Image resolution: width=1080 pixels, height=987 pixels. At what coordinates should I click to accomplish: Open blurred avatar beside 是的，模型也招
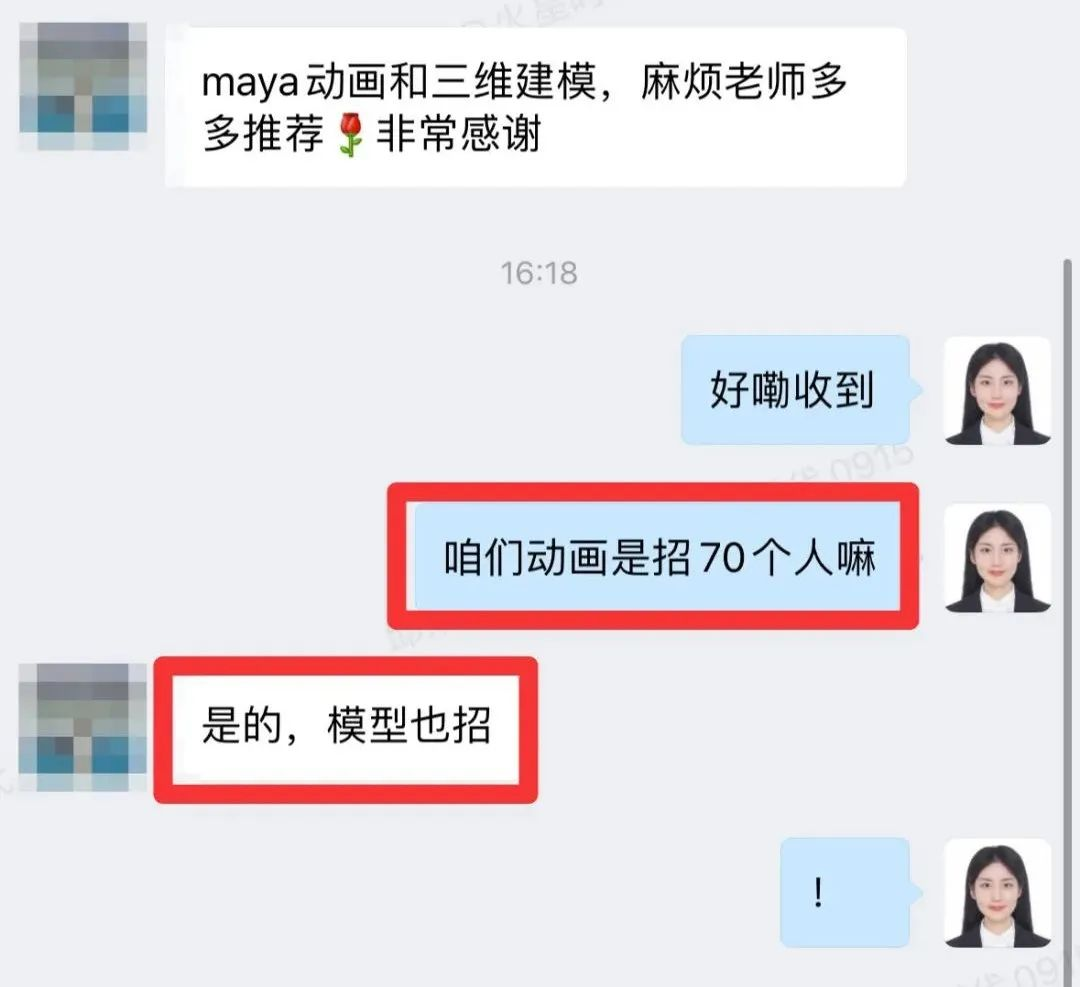pyautogui.click(x=83, y=727)
